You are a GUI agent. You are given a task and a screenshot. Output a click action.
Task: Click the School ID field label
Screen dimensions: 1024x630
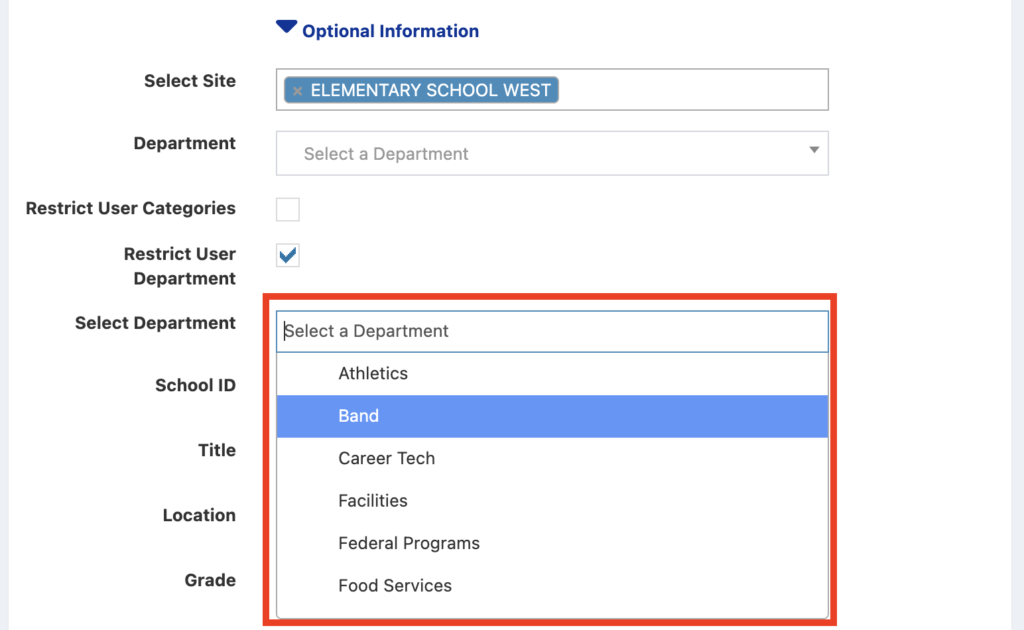pos(195,385)
